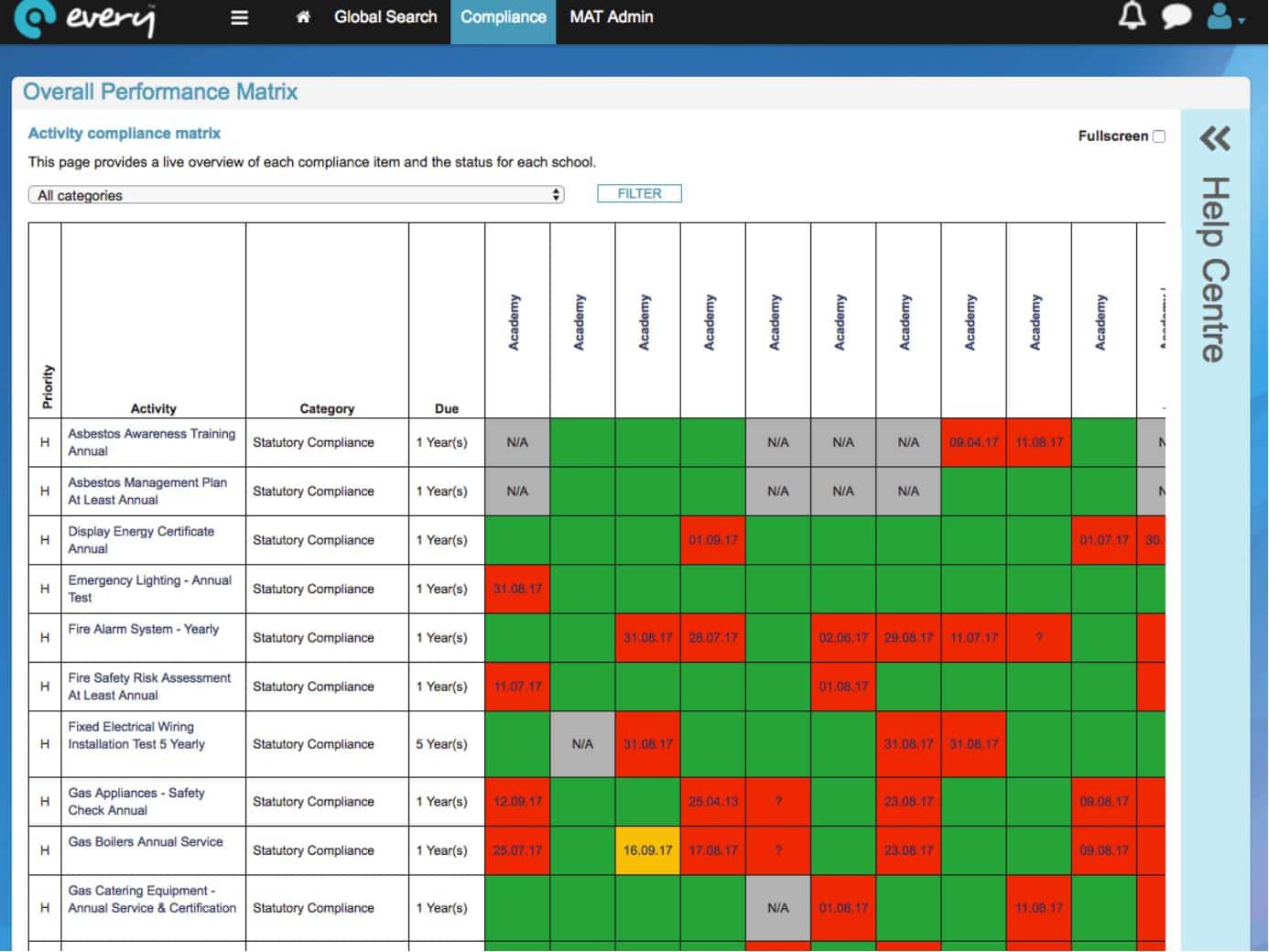Open the chat messages icon
The width and height of the screenshot is (1269, 952).
coord(1177,16)
